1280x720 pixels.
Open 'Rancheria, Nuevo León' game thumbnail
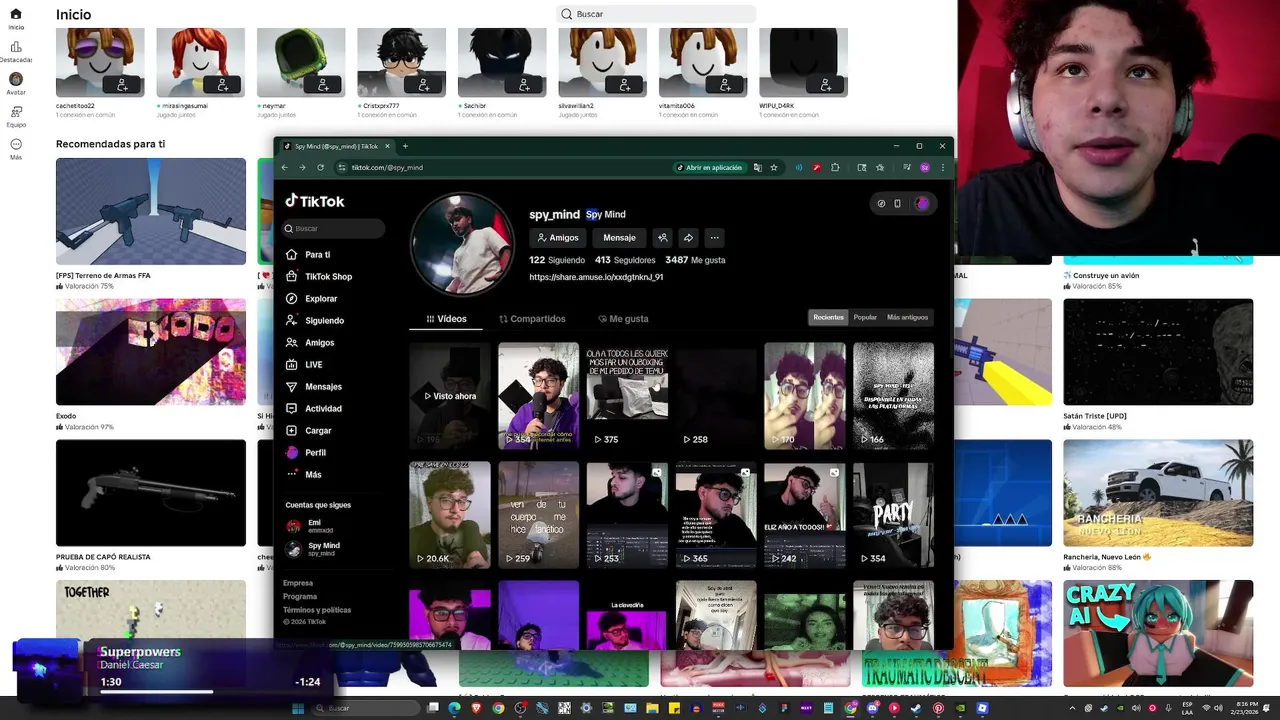coord(1158,493)
